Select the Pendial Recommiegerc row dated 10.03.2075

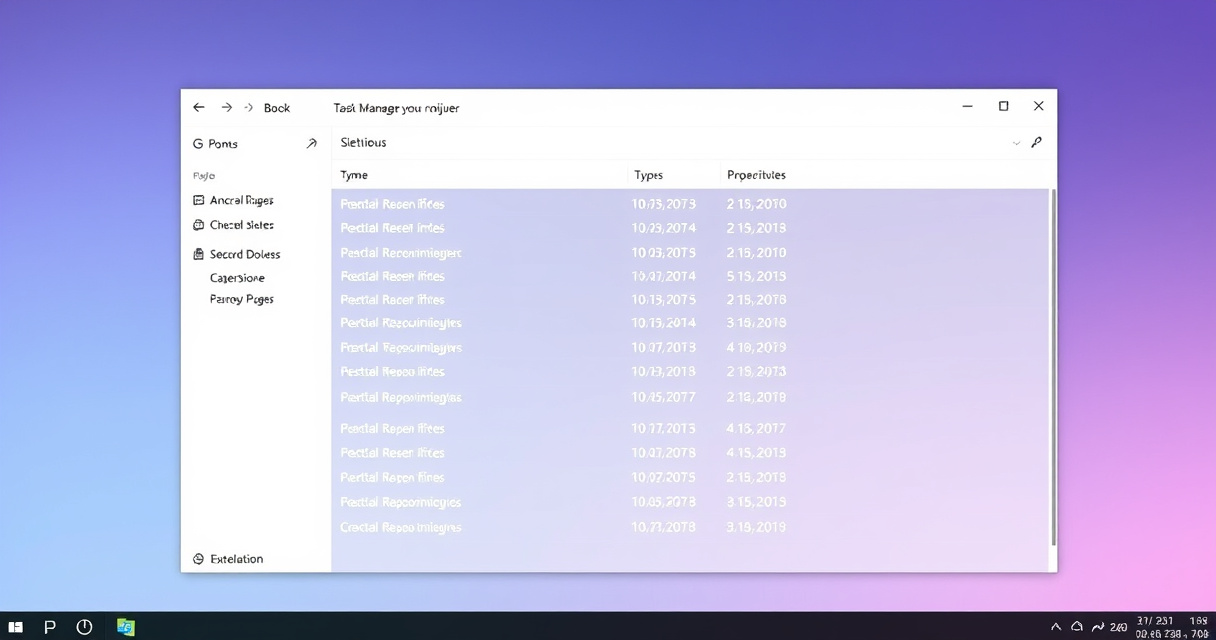401,253
